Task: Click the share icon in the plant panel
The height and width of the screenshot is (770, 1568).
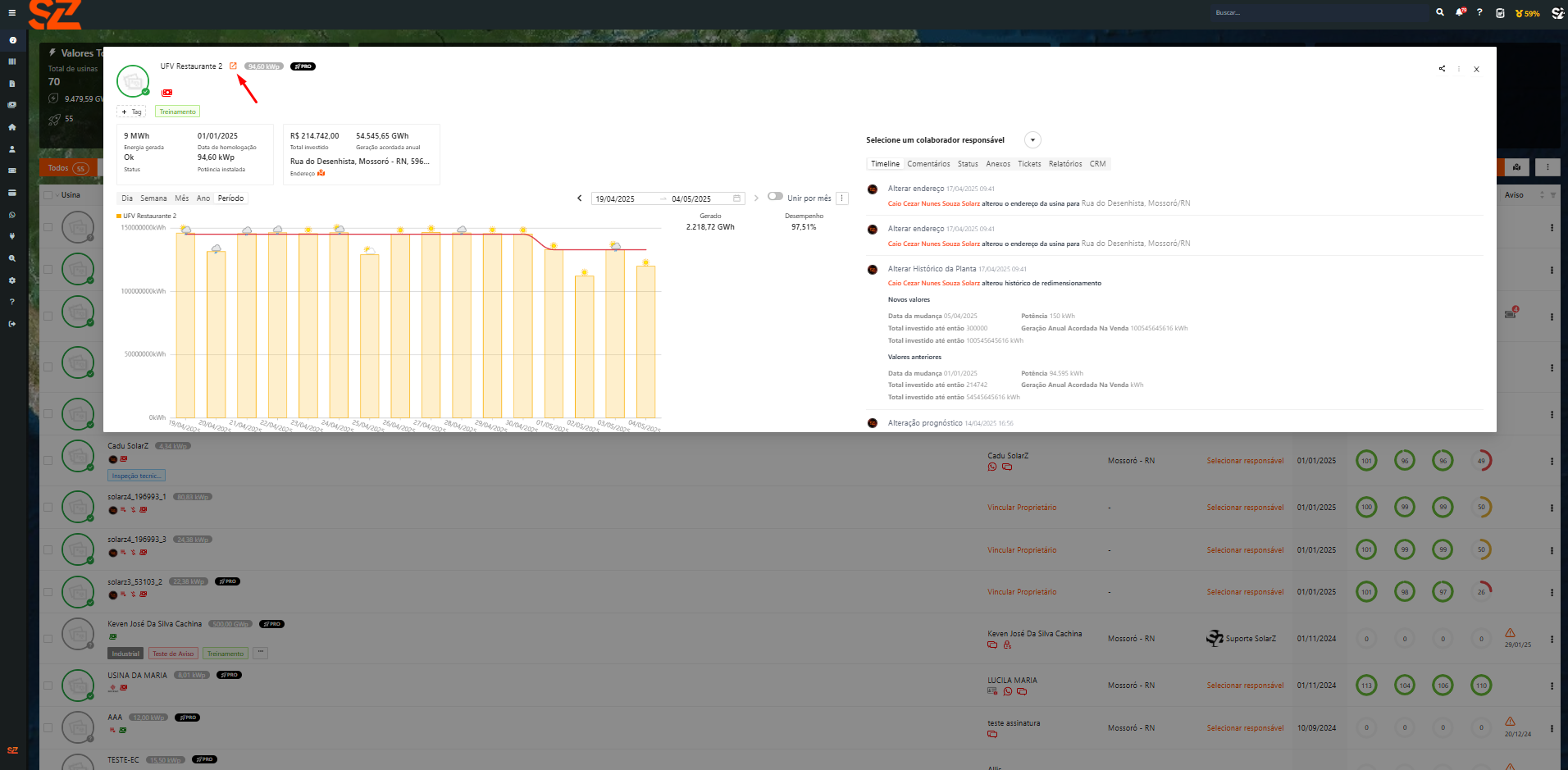Action: [x=1442, y=69]
